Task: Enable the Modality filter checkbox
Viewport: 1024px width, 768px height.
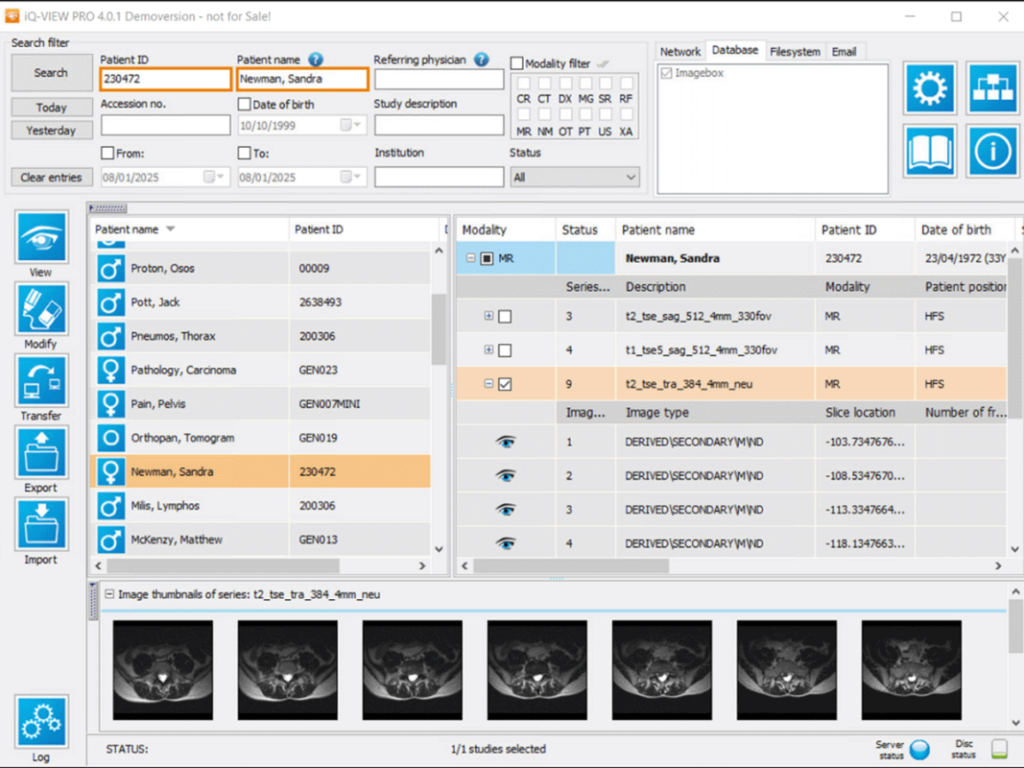Action: pyautogui.click(x=517, y=63)
